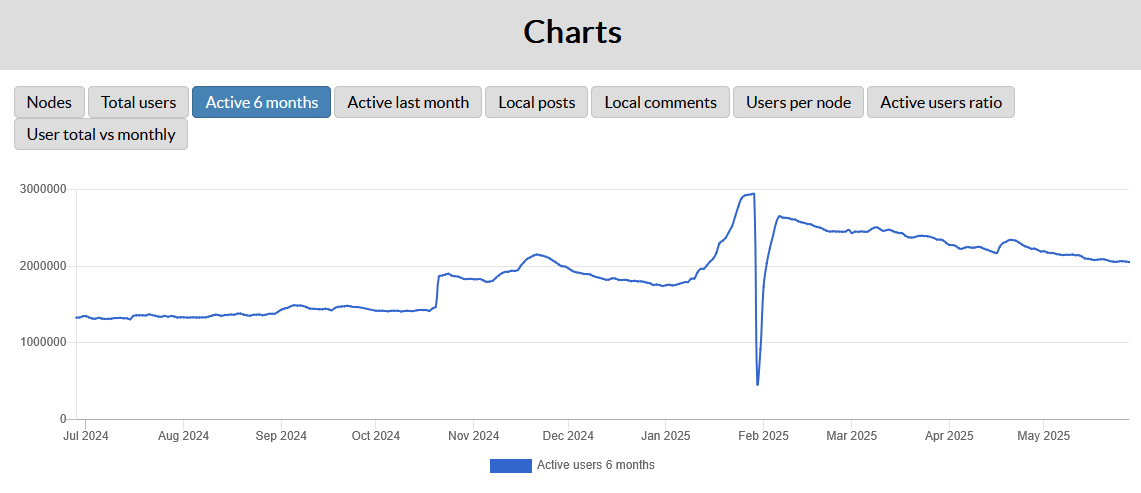The width and height of the screenshot is (1141, 493).
Task: Click the Sep 2024 axis label
Action: (x=282, y=436)
